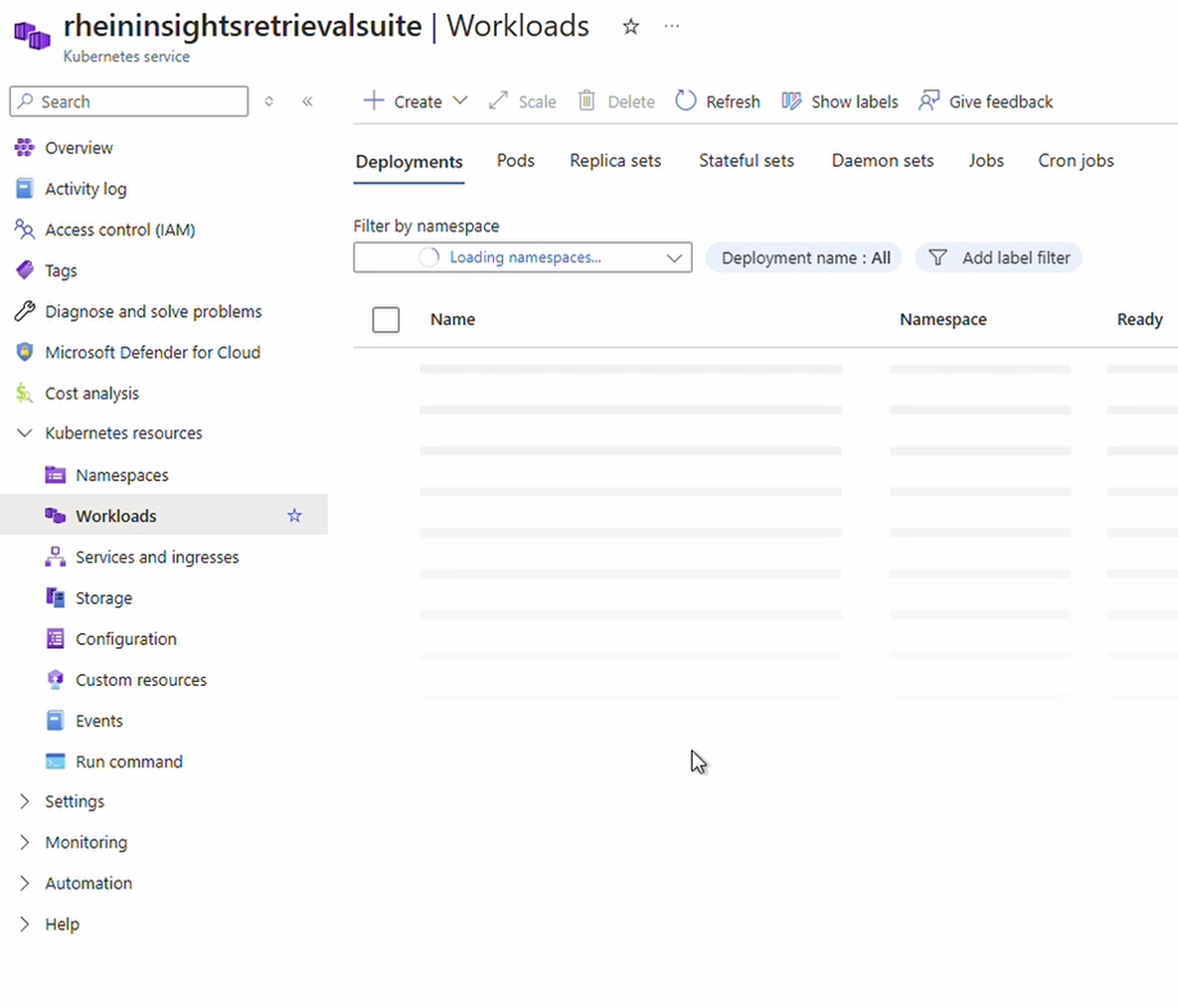Sort by the Ready column header
This screenshot has width=1178, height=1008.
click(1139, 319)
